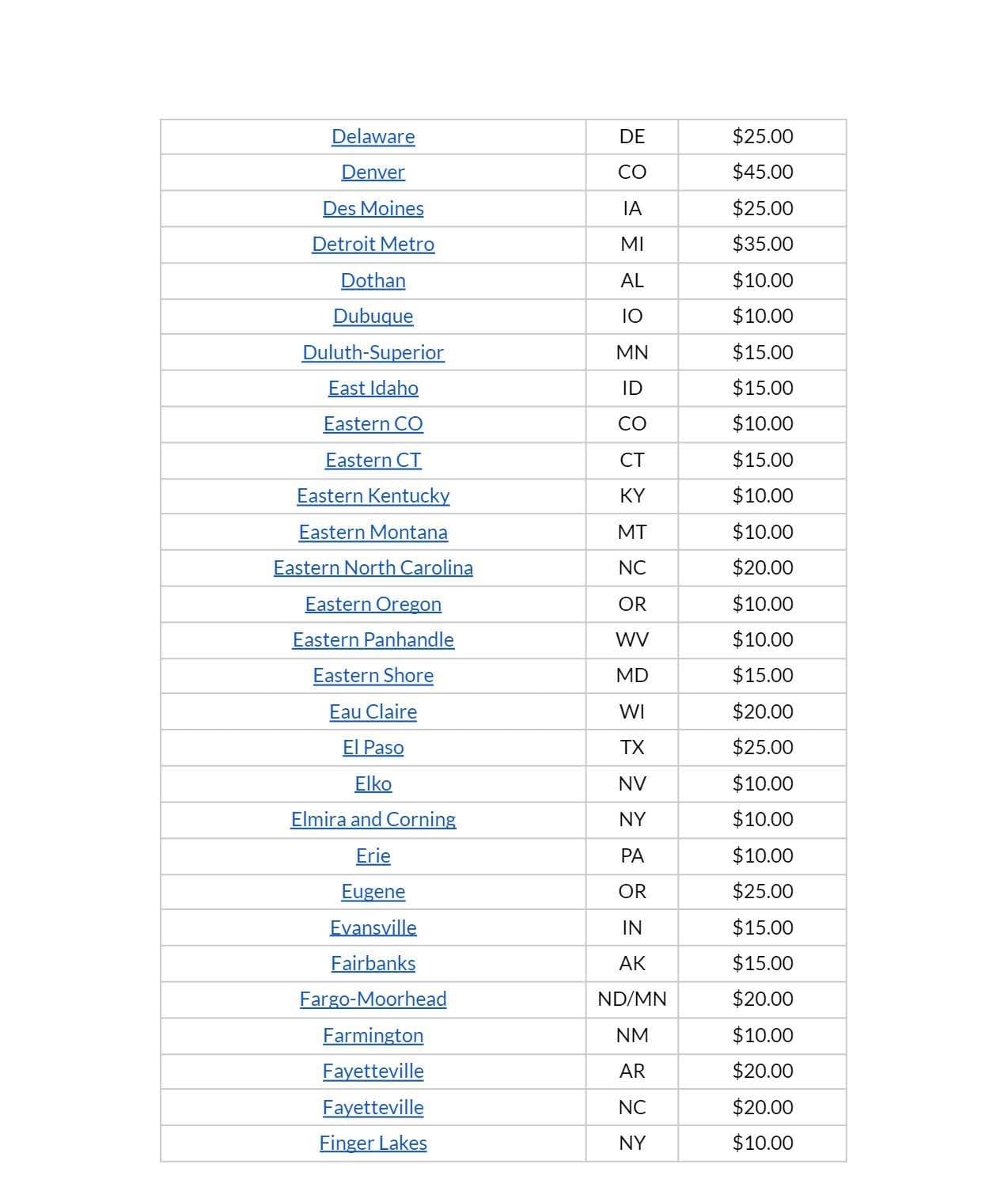
Task: Open the Eau Claire link
Action: (x=373, y=712)
